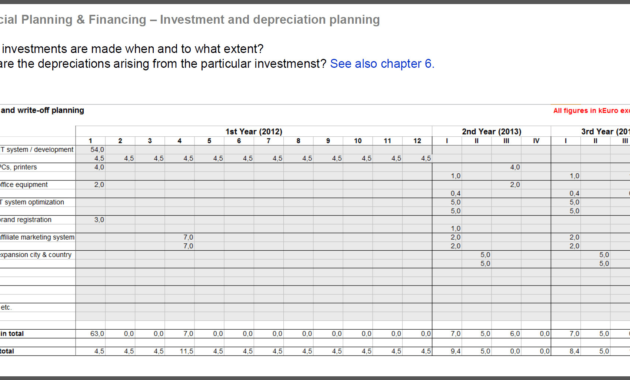Select the 'T system optimization' row label
Viewport: 630px width, 380px height.
(x=32, y=202)
